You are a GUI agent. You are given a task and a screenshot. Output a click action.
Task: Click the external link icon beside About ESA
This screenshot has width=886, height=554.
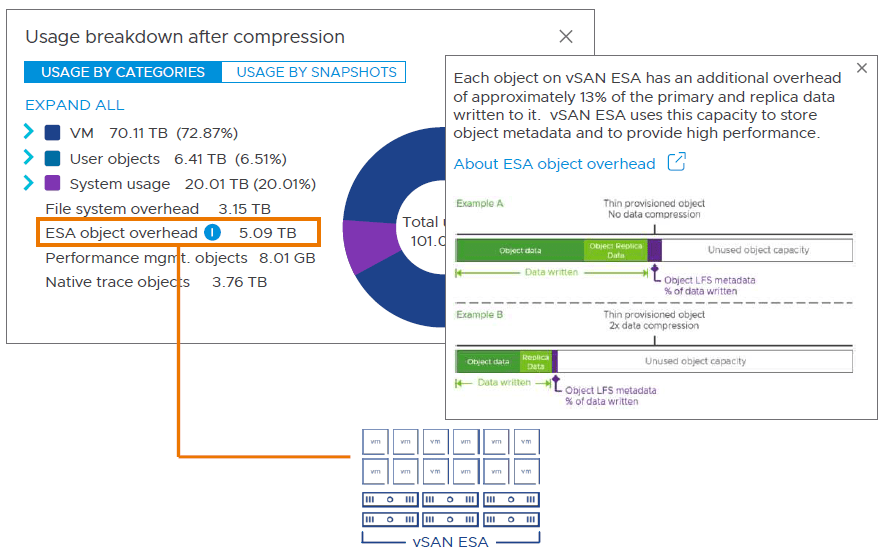point(677,163)
